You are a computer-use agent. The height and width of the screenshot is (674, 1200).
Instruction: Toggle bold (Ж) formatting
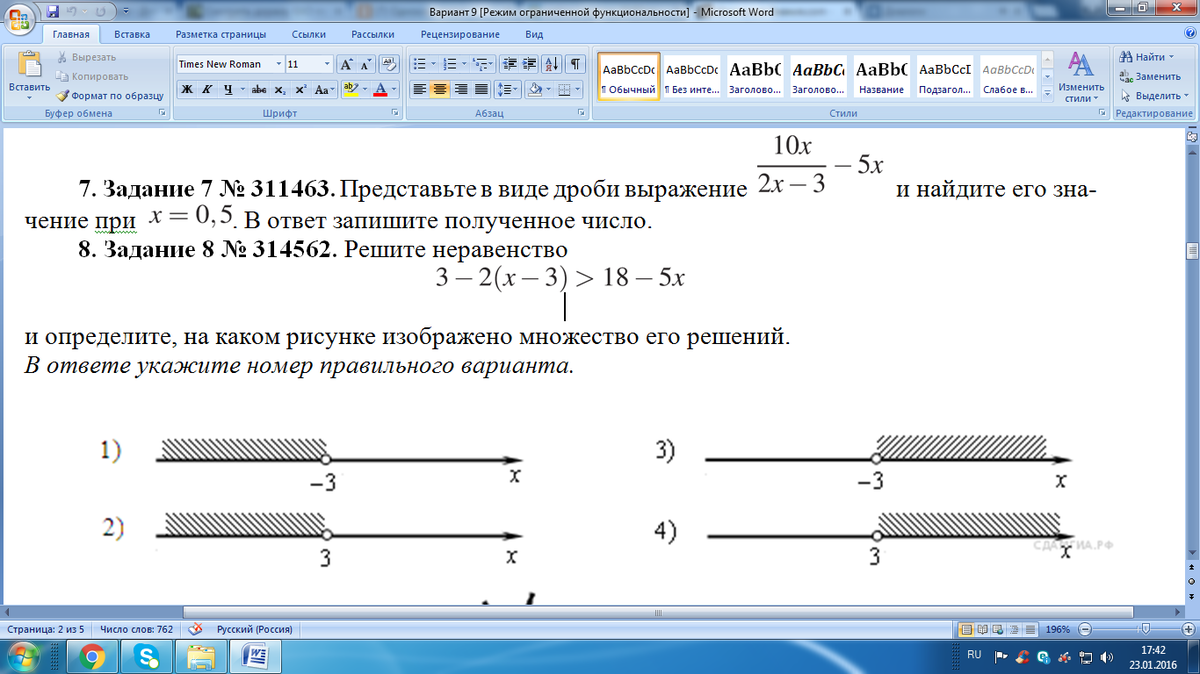187,89
